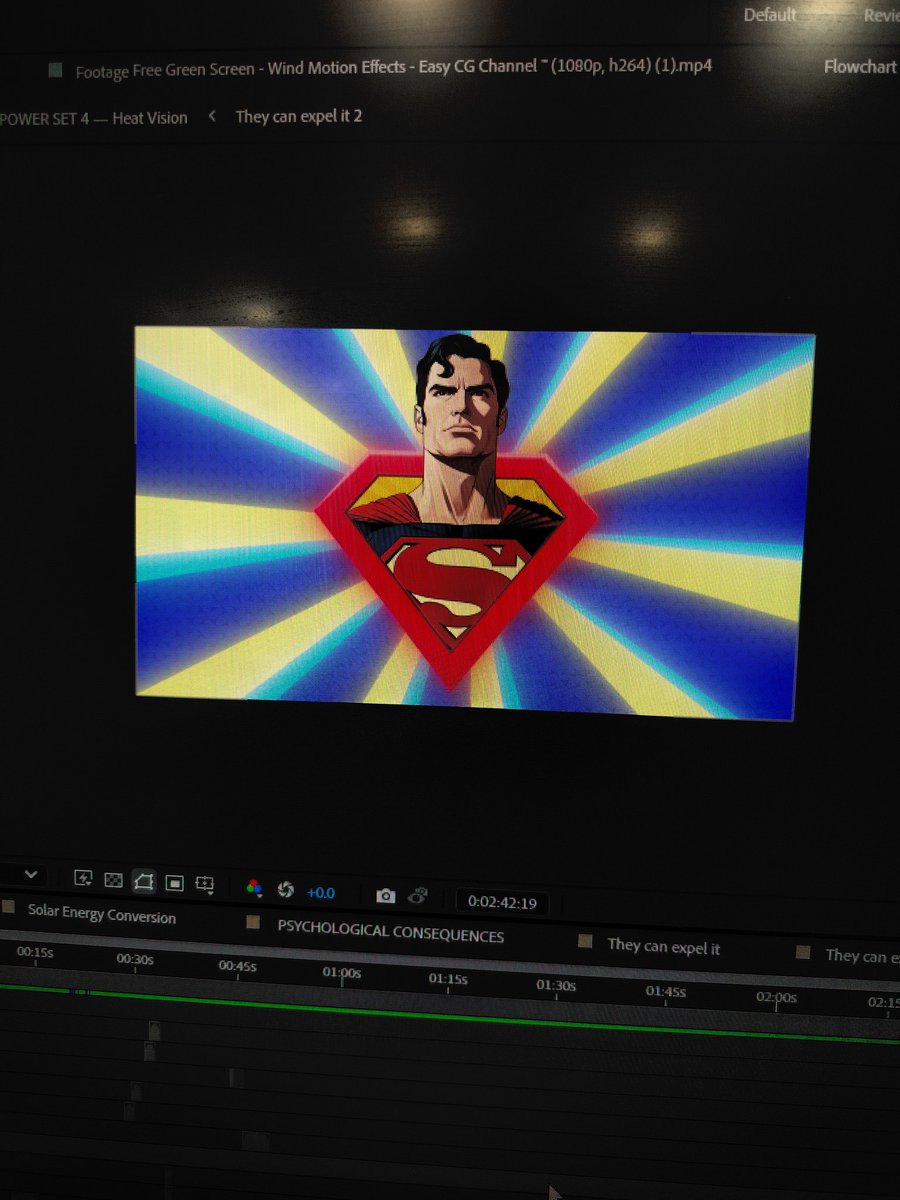
Task: Click label color square of Solar Energy Conversion
Action: 8,907
